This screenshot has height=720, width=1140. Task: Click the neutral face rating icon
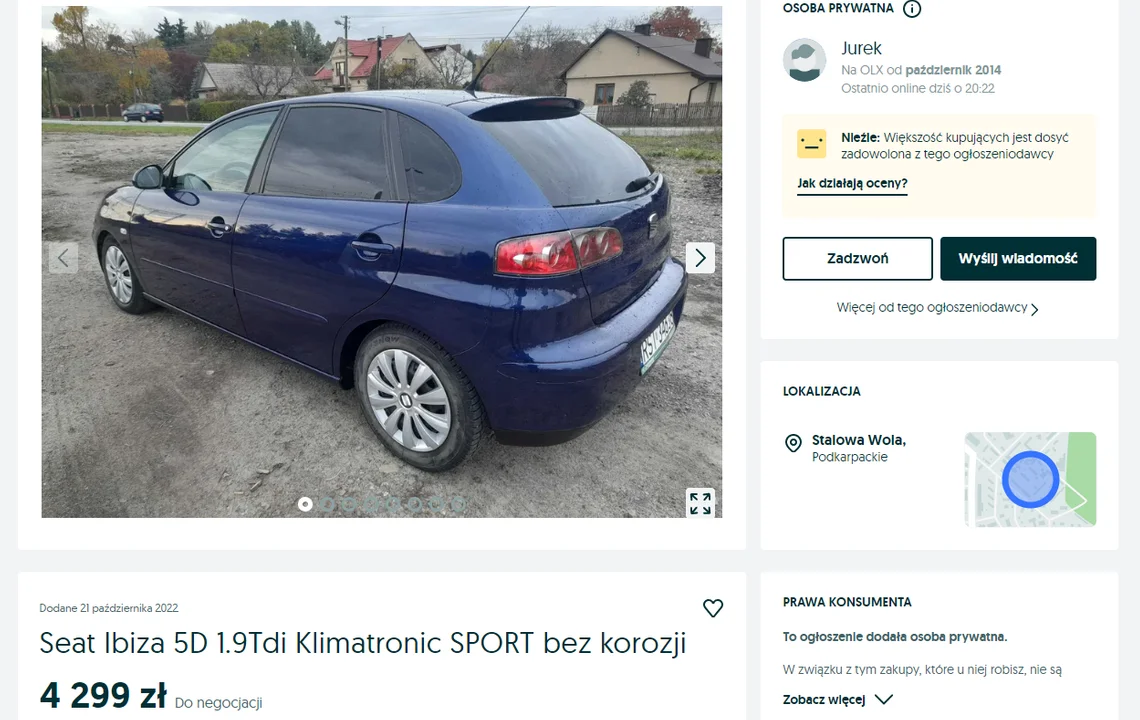[811, 144]
